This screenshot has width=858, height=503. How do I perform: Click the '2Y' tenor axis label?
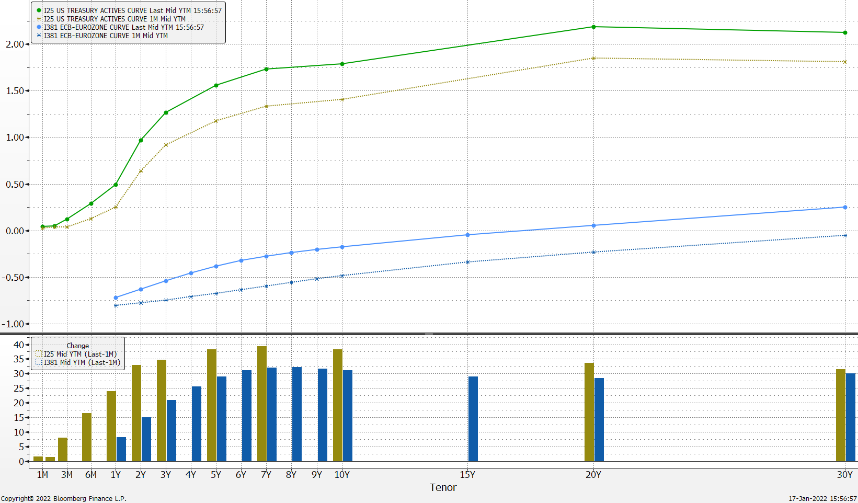141,475
